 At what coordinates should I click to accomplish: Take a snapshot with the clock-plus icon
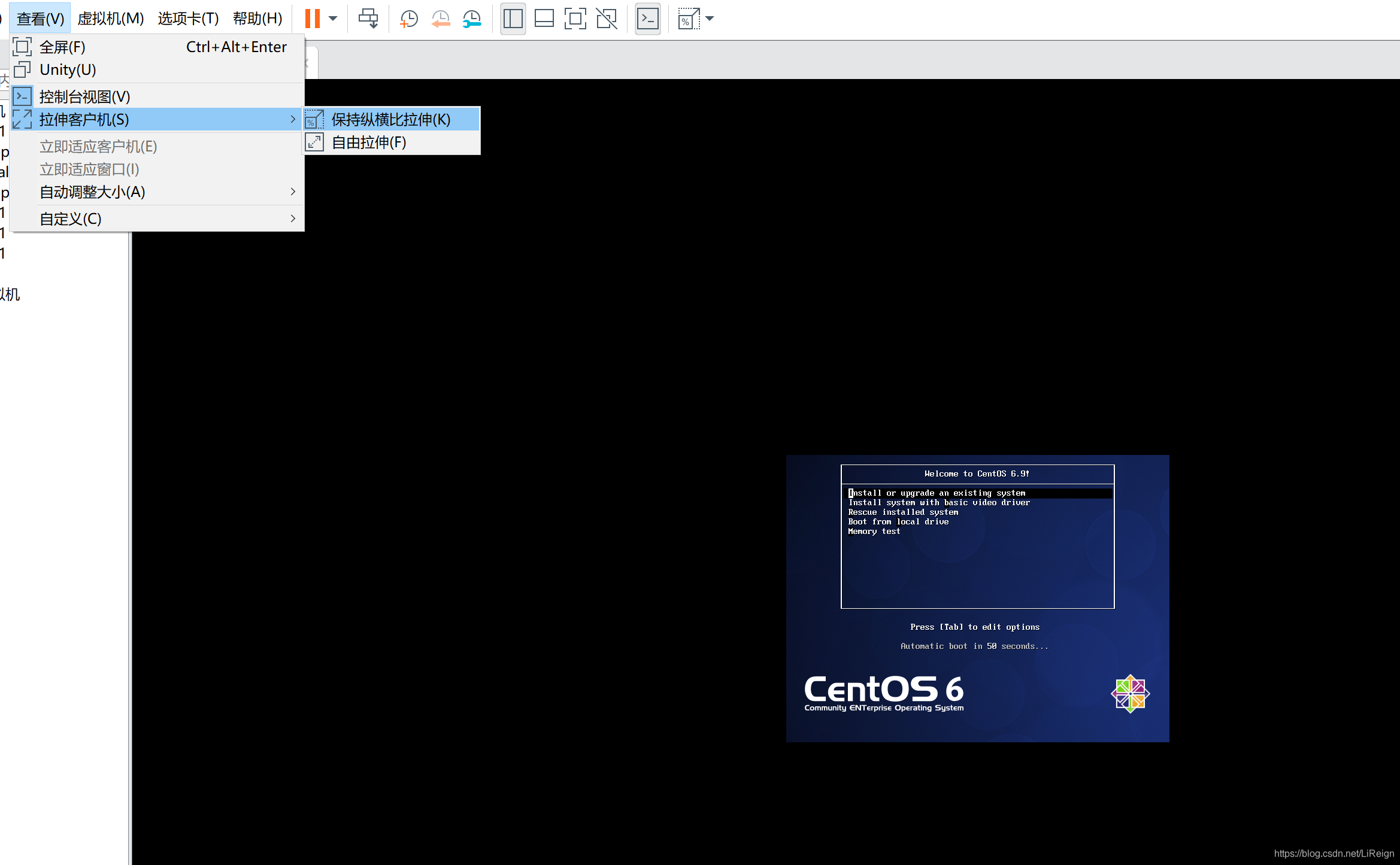[x=408, y=19]
